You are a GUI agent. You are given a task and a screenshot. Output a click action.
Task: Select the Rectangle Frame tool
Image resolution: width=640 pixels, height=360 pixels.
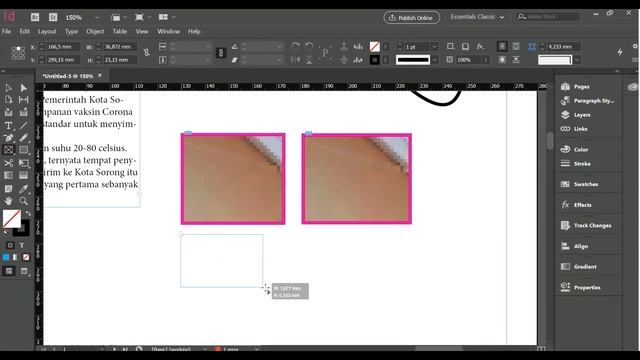8,150
